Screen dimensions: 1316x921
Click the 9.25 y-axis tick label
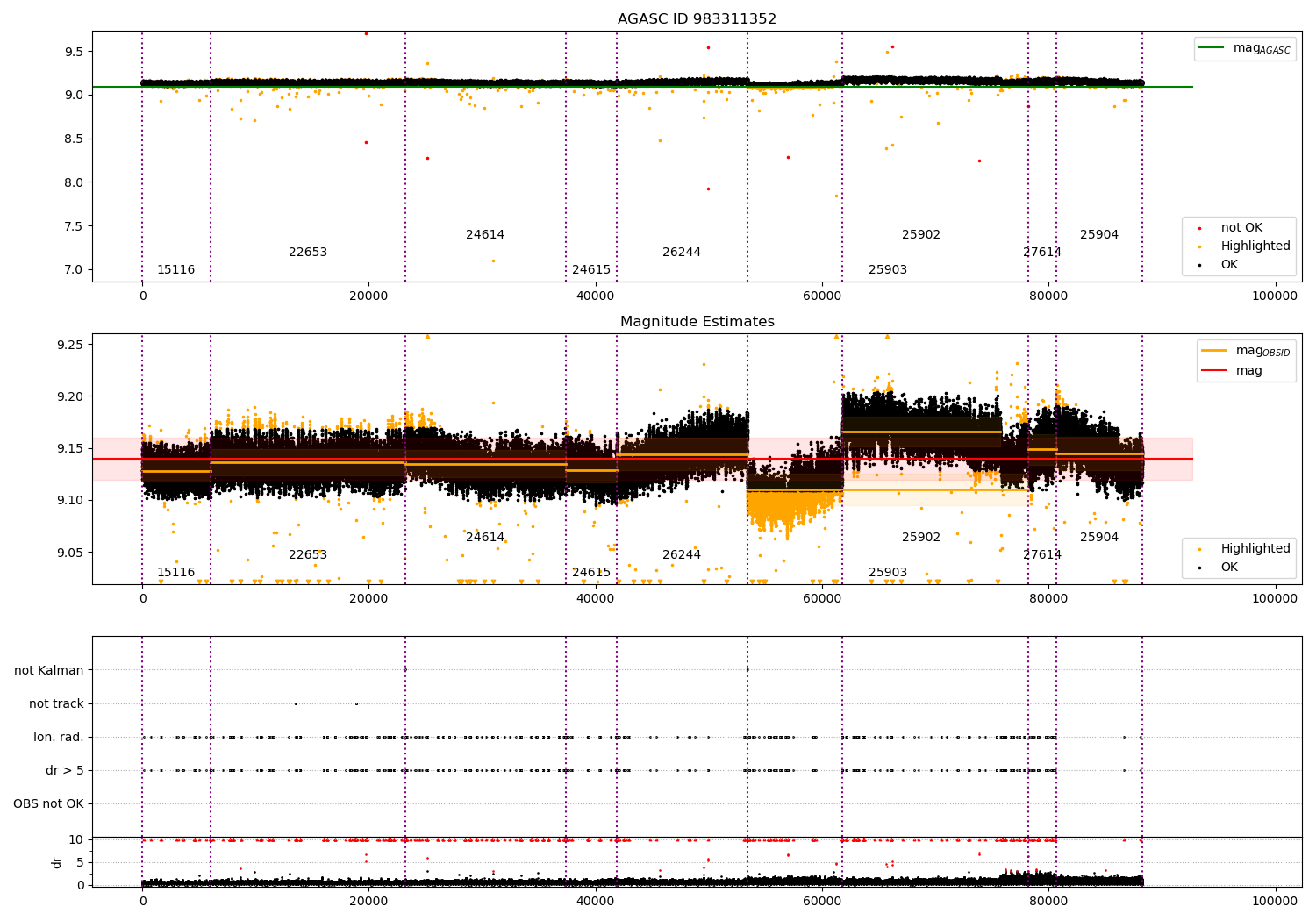coord(70,345)
